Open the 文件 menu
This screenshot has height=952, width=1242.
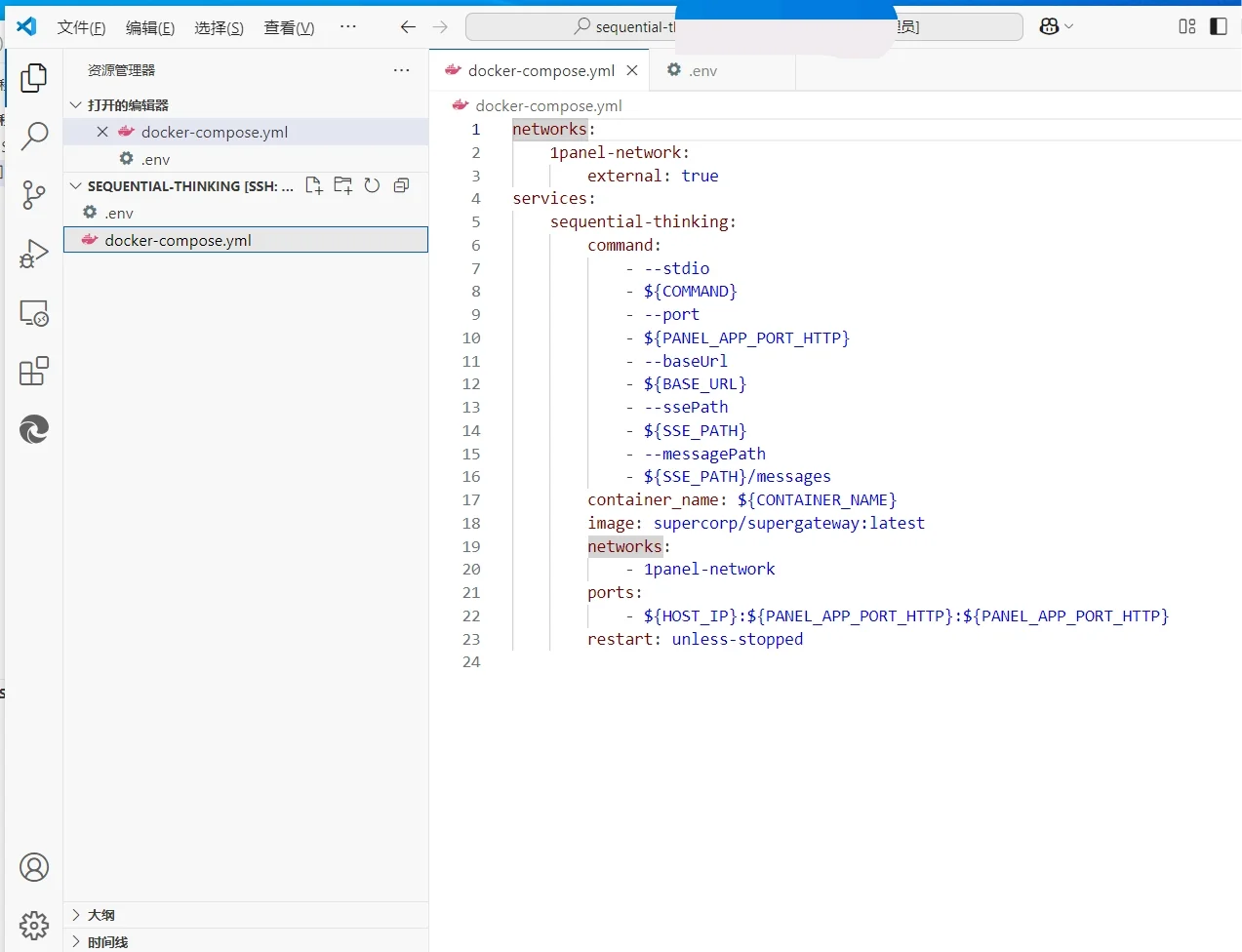pyautogui.click(x=81, y=27)
